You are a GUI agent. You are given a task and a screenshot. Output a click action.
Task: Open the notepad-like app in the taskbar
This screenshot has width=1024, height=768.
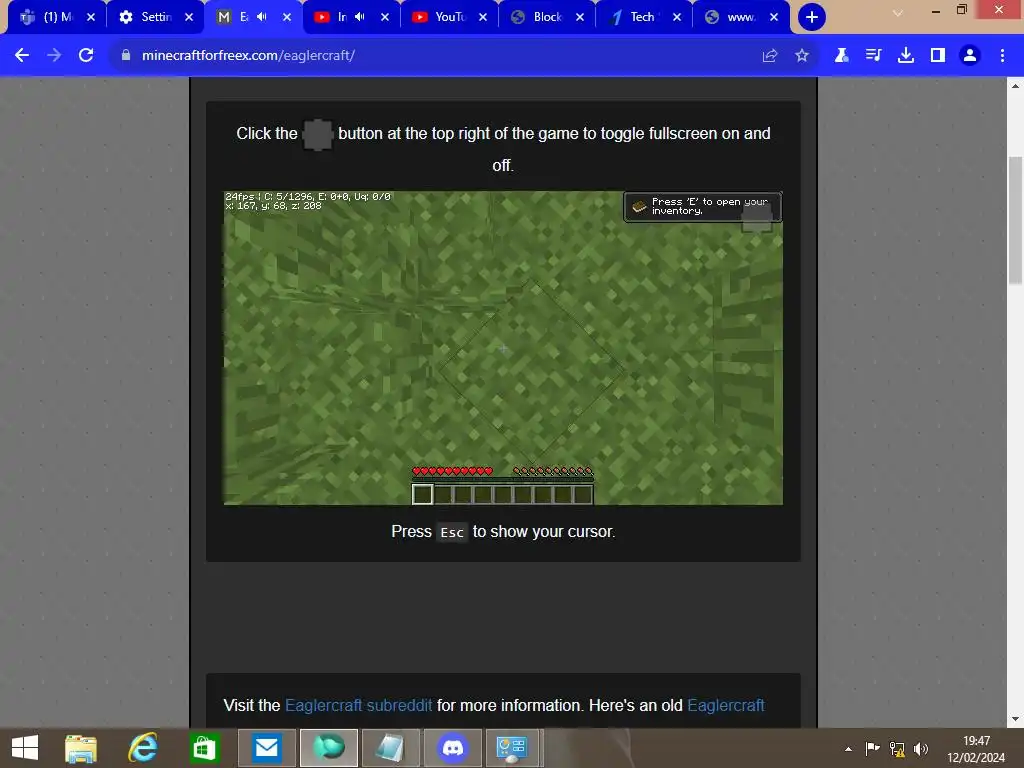[x=391, y=748]
